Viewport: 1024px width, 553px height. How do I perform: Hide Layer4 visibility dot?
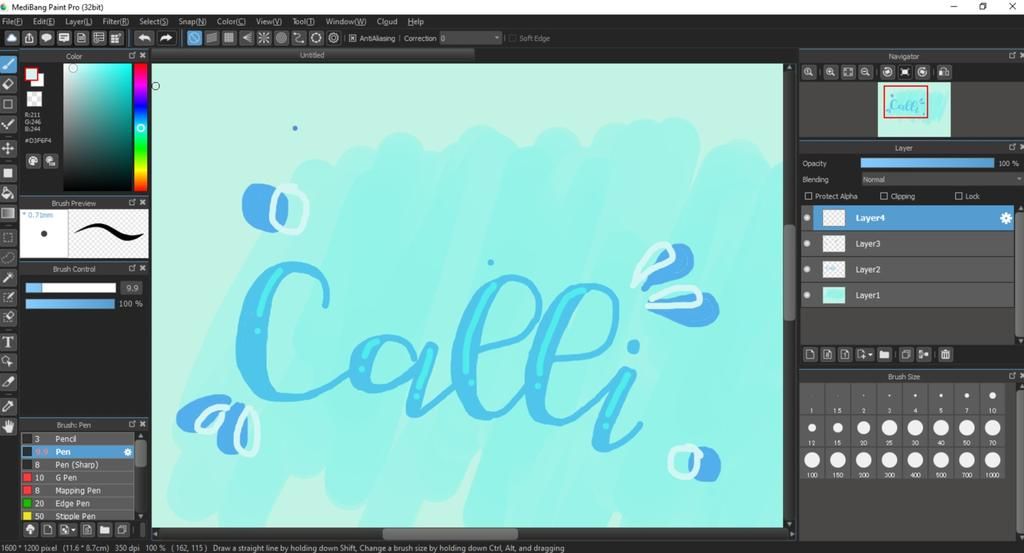tap(807, 218)
